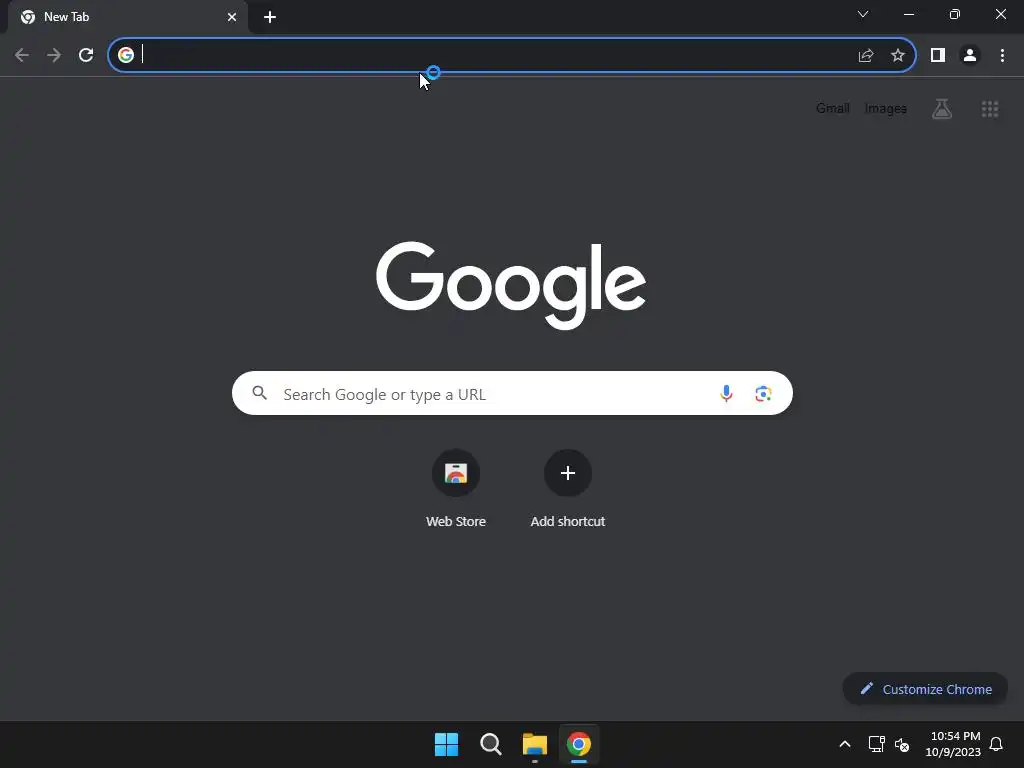The image size is (1024, 768).
Task: Click the browser forward arrow
Action: coord(54,55)
